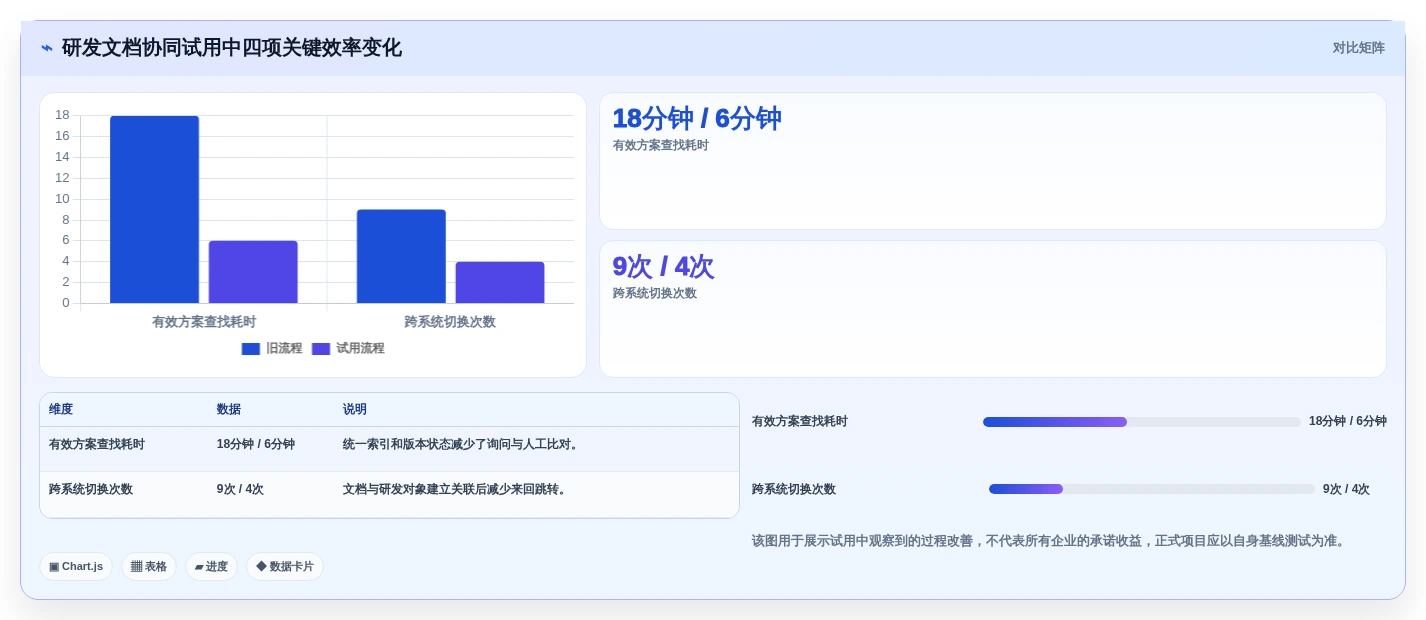Click the y-axis value 18 on chart

tap(62, 115)
